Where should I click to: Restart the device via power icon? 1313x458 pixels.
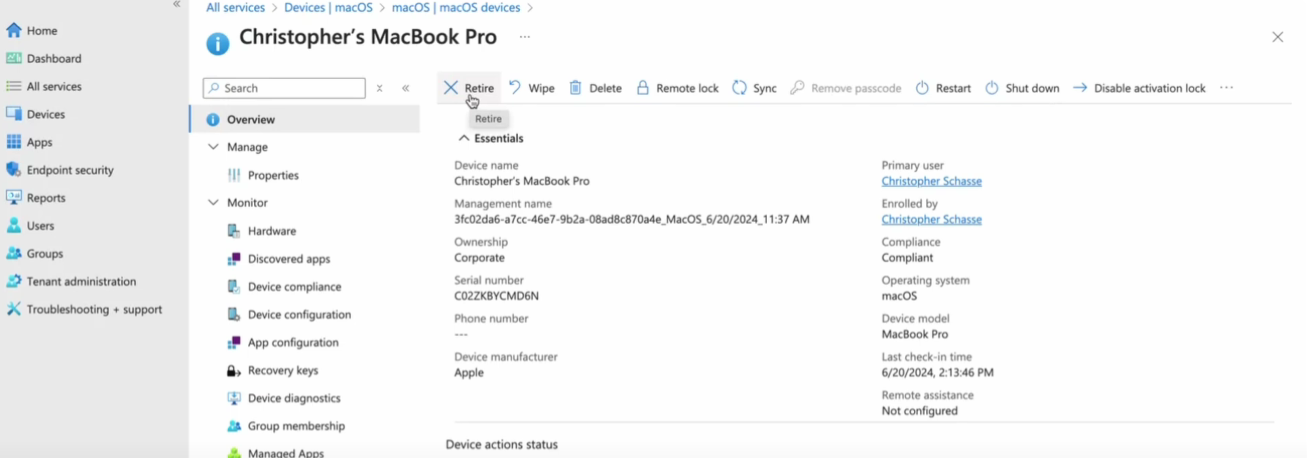[923, 88]
